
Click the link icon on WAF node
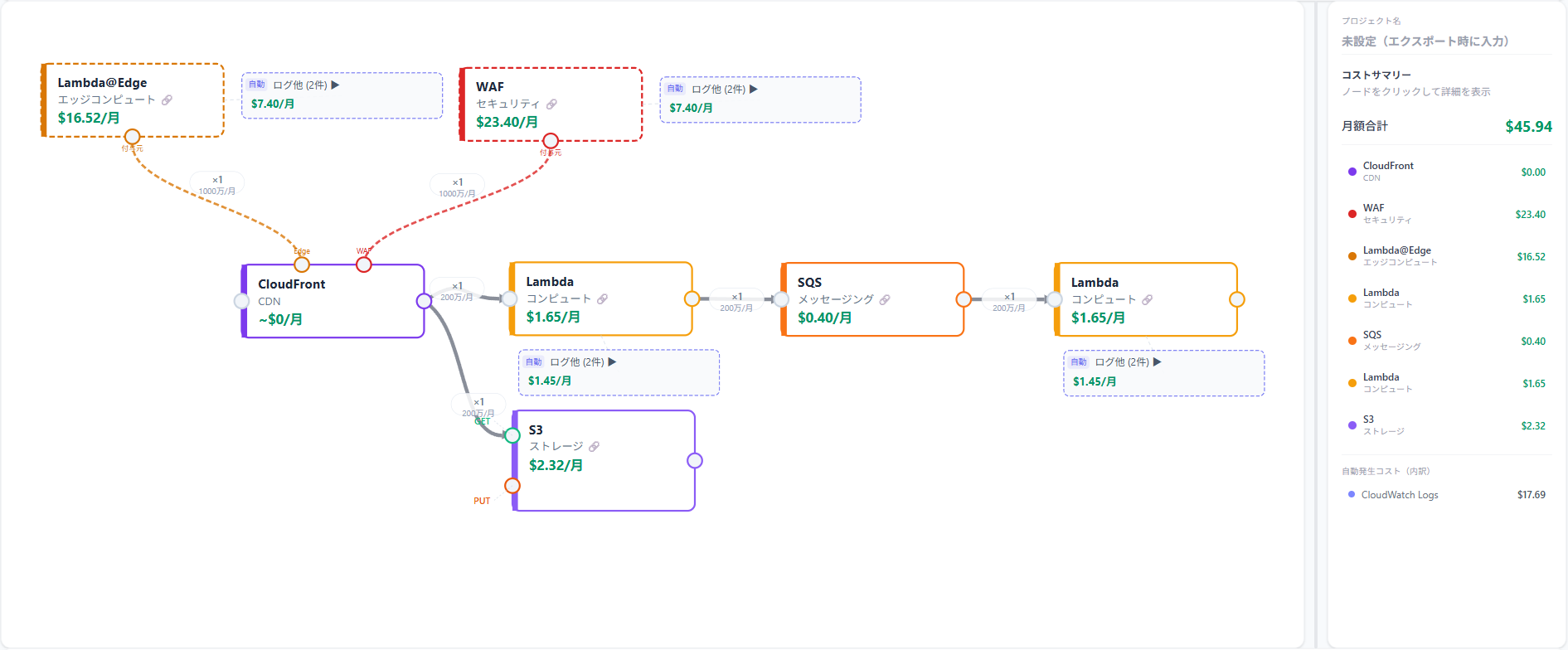point(551,104)
